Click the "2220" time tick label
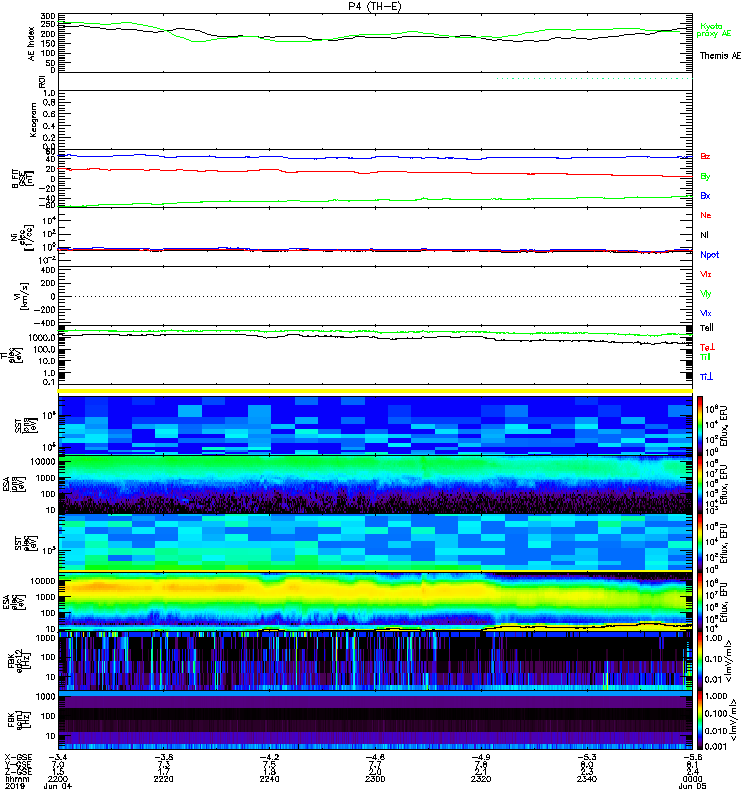750x800 pixels. [163, 779]
